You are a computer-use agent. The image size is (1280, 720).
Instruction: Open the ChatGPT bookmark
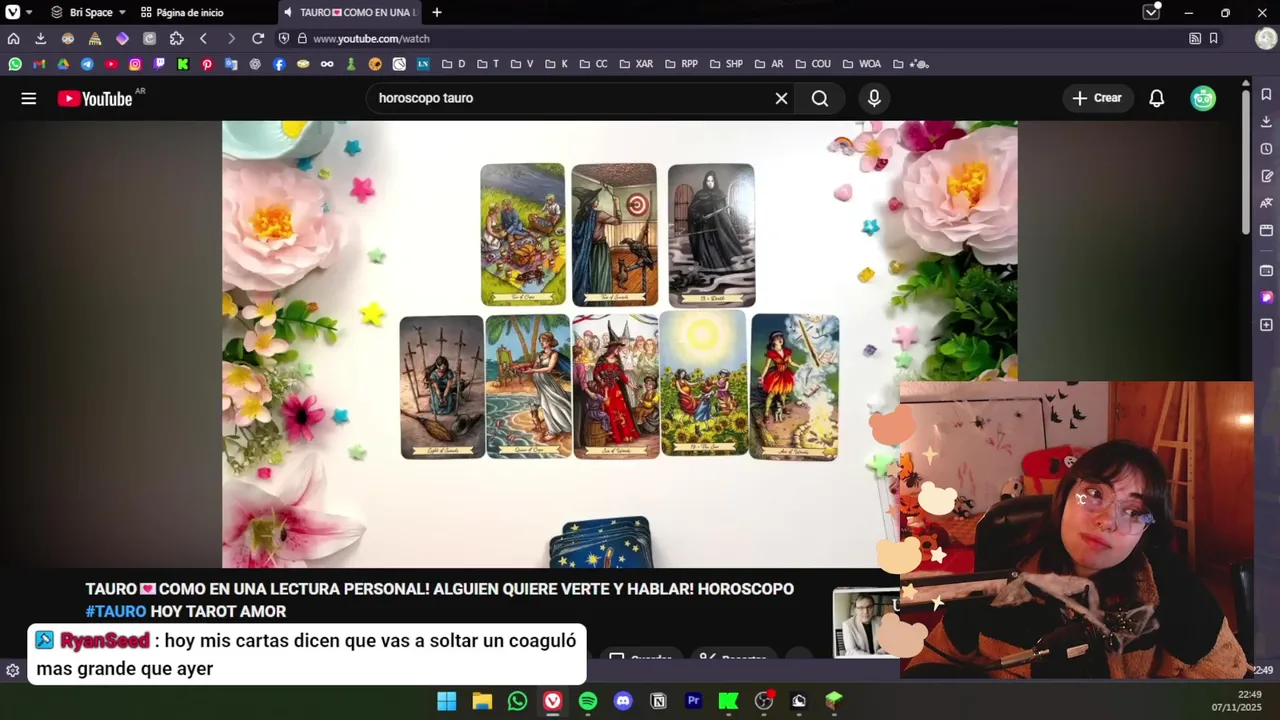pyautogui.click(x=255, y=64)
